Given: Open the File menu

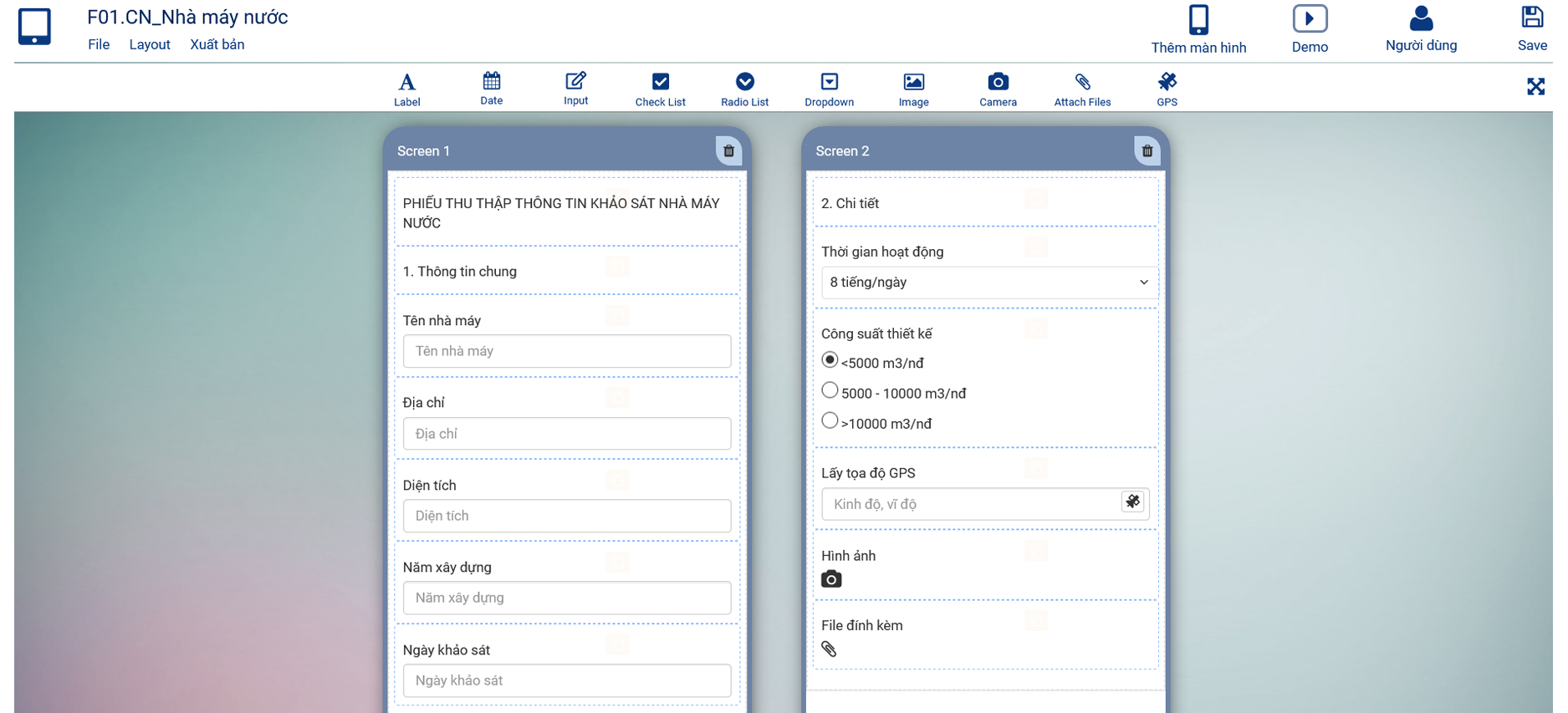Looking at the screenshot, I should click(99, 44).
